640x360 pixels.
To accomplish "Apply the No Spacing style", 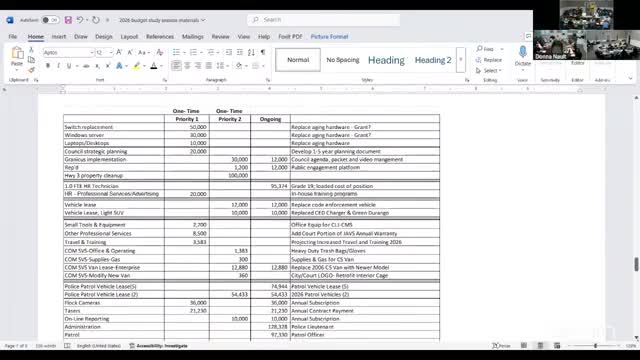I will coord(343,60).
